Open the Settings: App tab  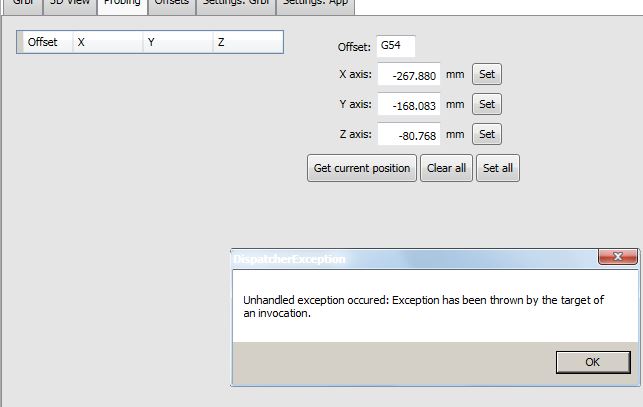coord(314,4)
